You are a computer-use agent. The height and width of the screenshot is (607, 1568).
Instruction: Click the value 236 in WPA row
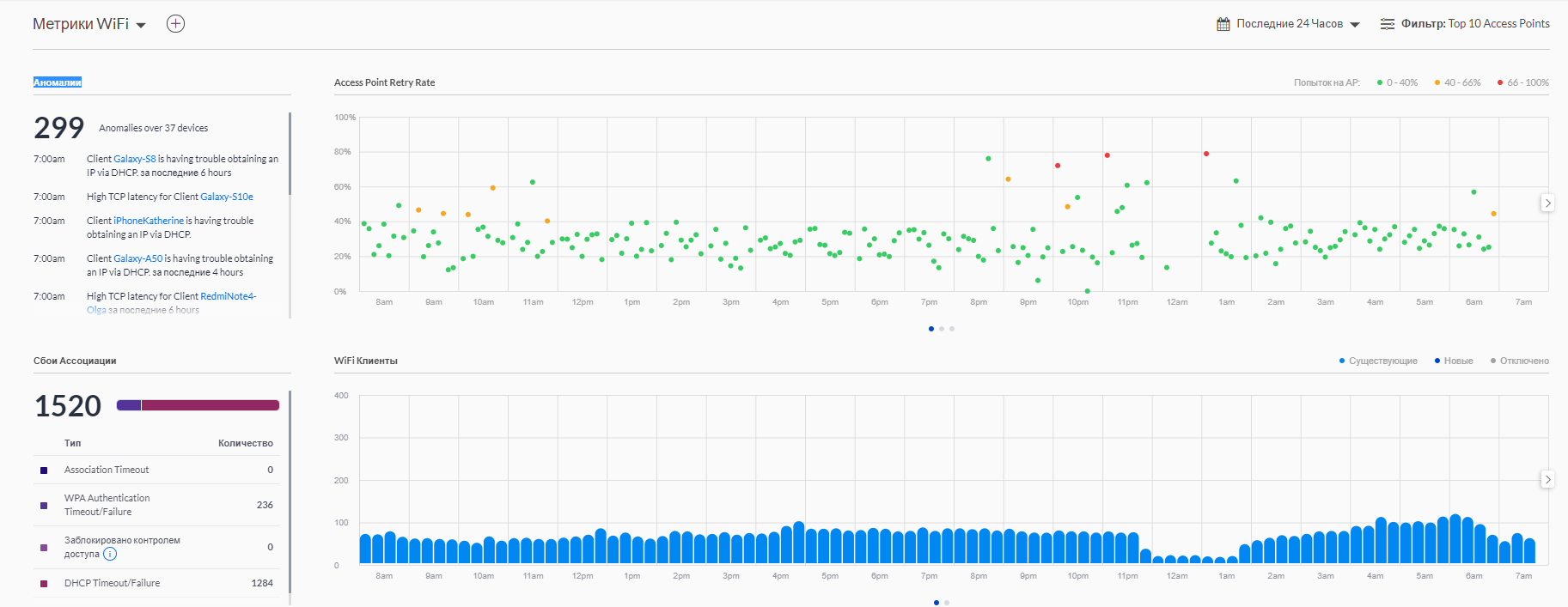[265, 505]
